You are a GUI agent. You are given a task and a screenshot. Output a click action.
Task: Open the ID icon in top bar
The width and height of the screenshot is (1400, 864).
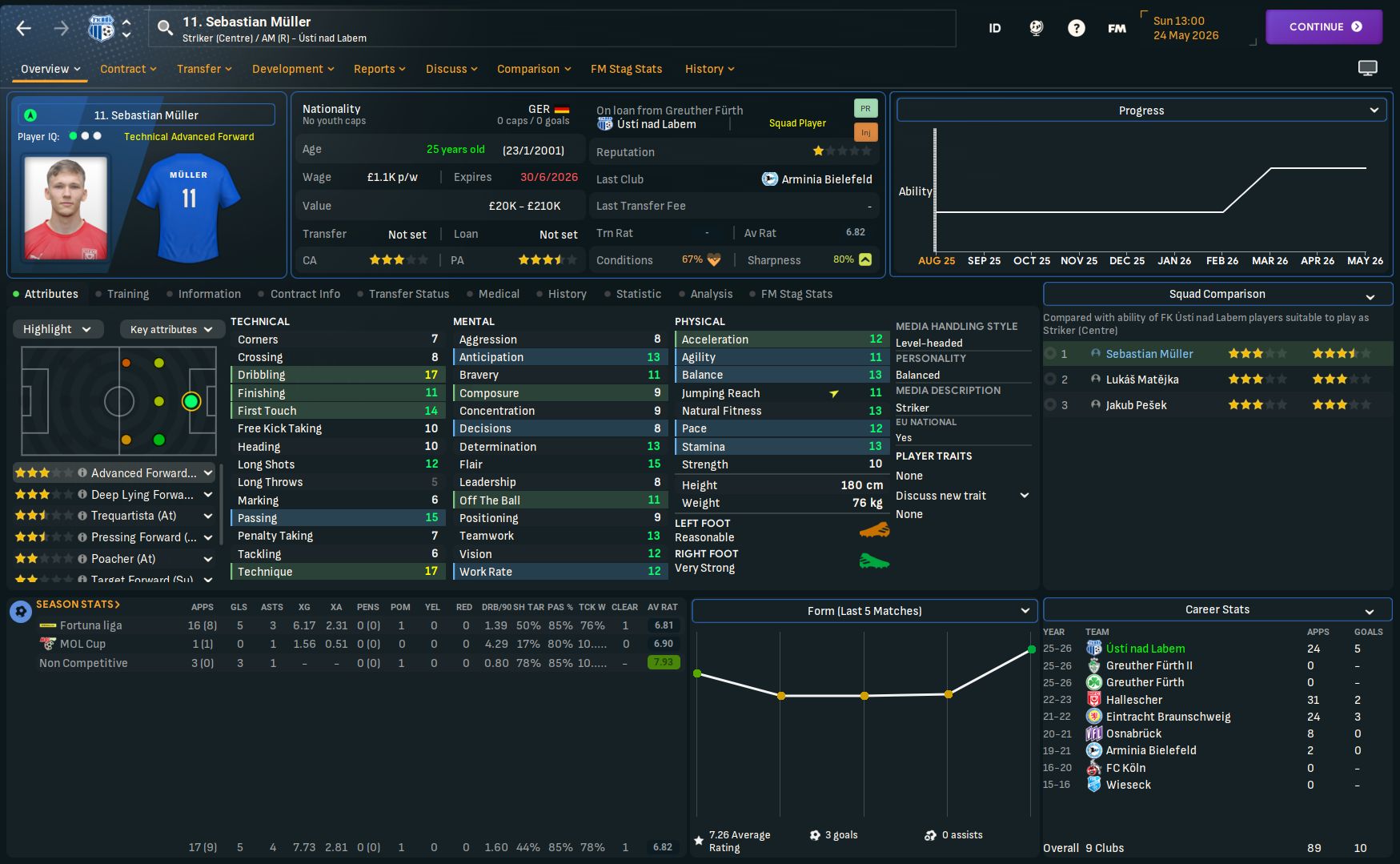point(995,28)
